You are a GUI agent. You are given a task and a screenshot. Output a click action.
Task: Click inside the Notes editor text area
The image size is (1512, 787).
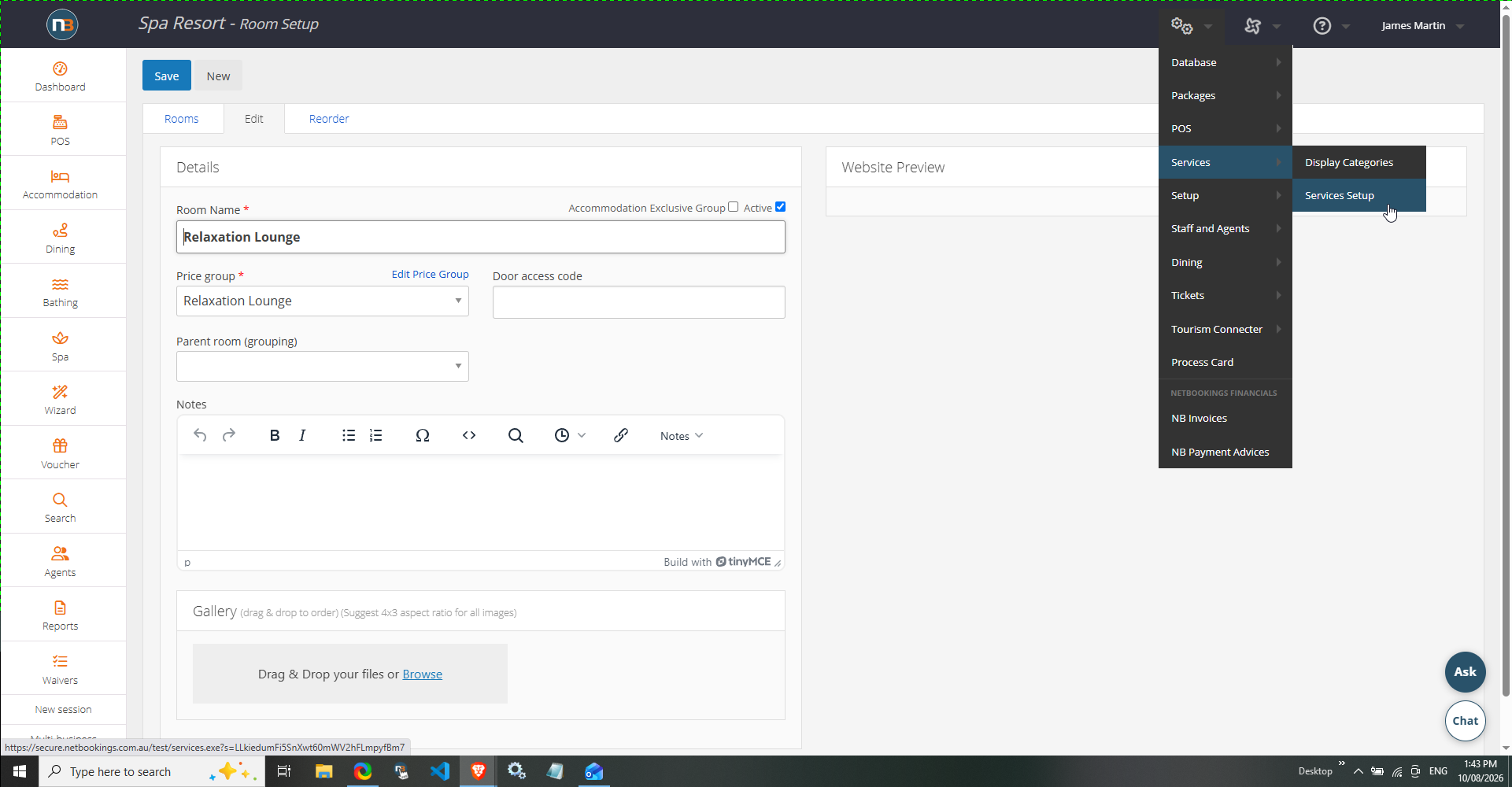(x=481, y=502)
